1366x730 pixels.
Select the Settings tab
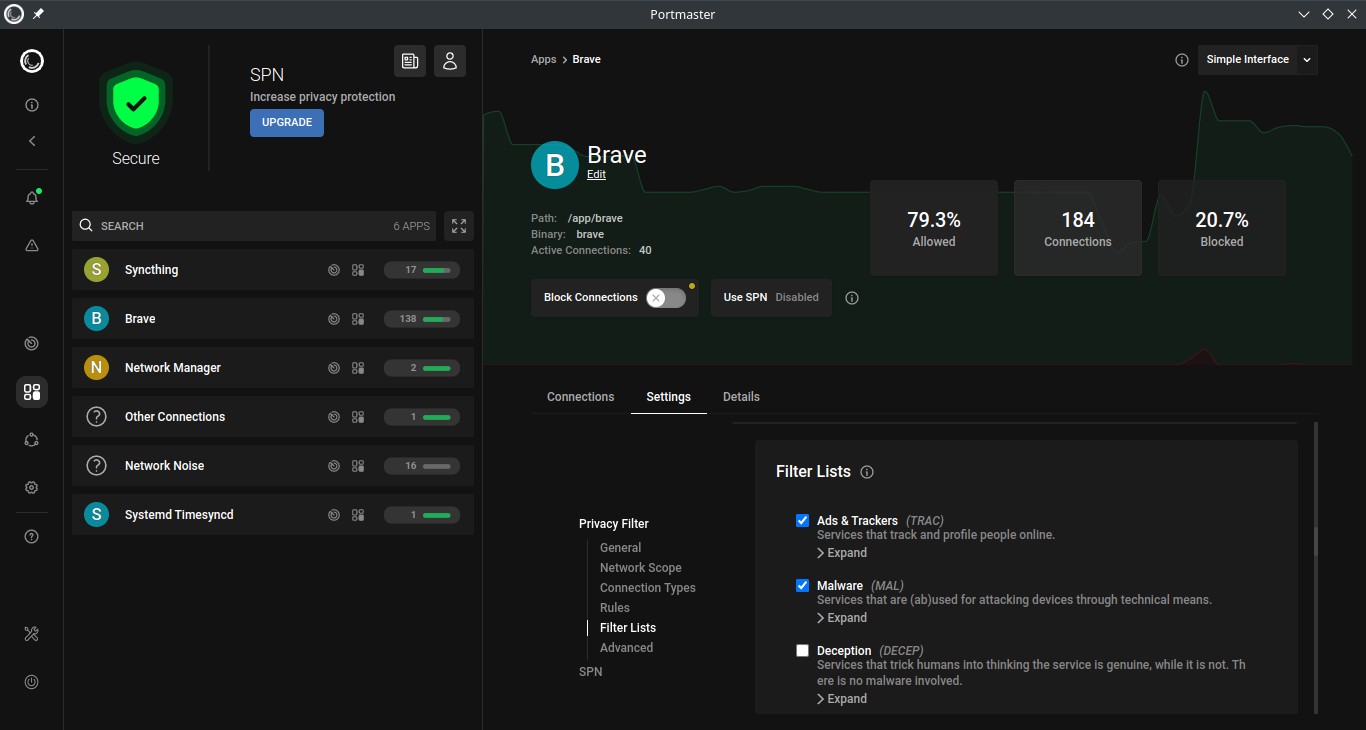point(669,397)
